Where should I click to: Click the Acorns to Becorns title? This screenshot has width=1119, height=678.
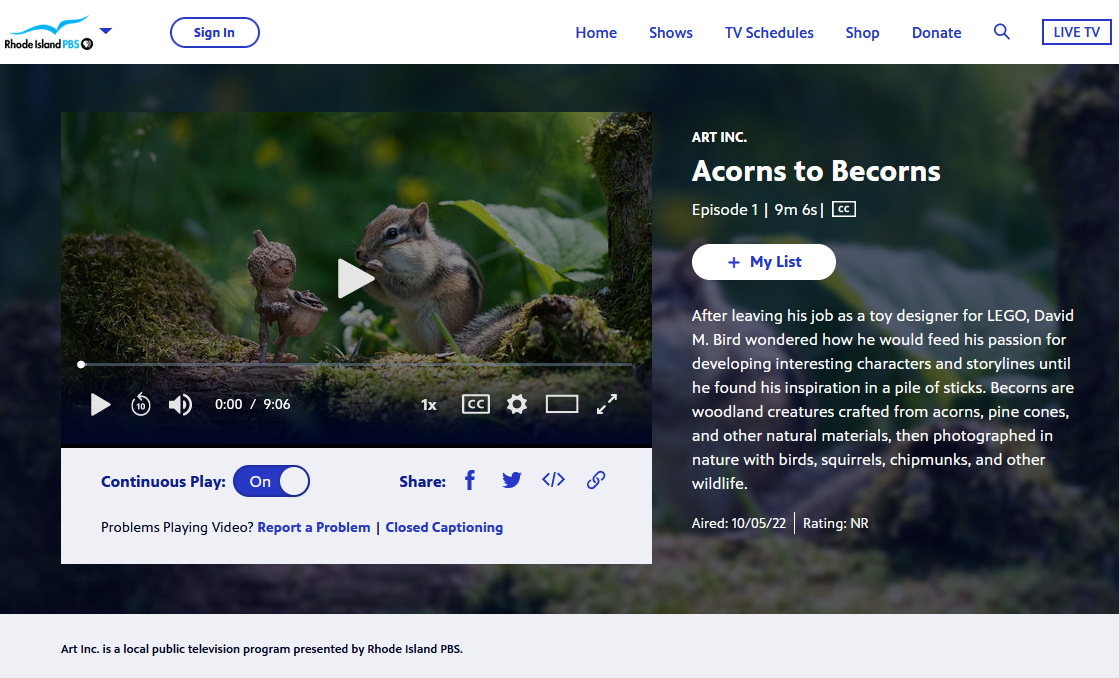pyautogui.click(x=816, y=171)
